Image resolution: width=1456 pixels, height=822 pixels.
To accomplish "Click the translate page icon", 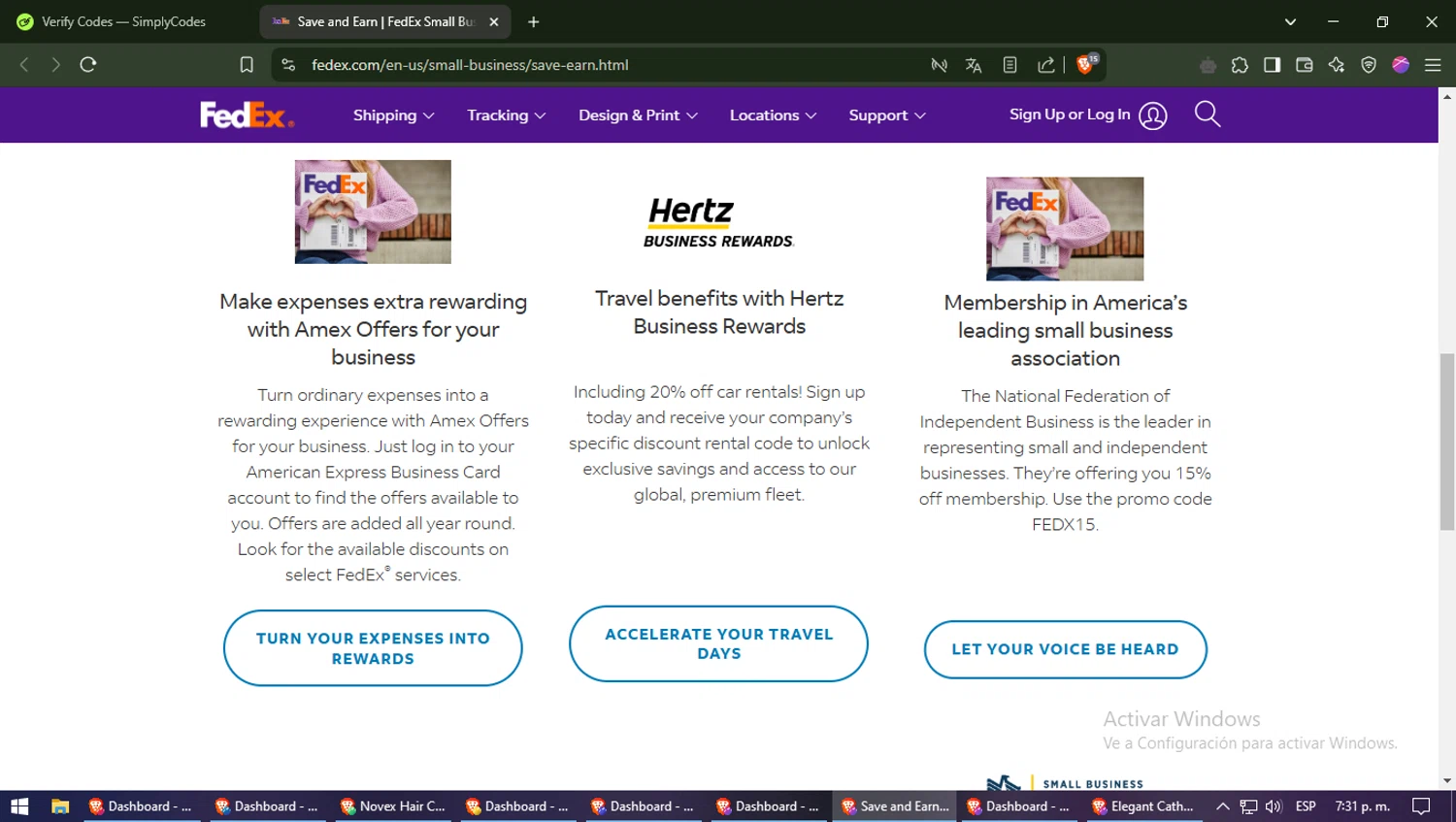I will [x=974, y=65].
